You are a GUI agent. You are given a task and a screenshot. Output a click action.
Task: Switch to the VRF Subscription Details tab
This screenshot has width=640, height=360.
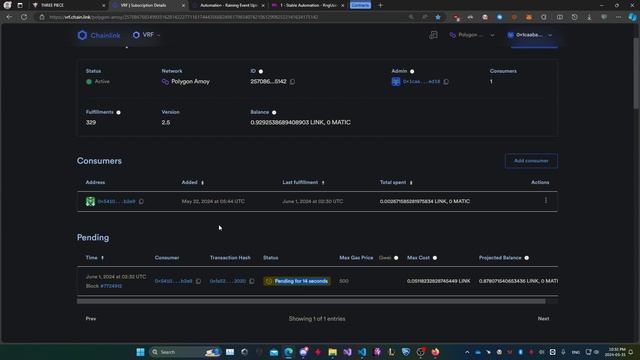click(x=148, y=5)
